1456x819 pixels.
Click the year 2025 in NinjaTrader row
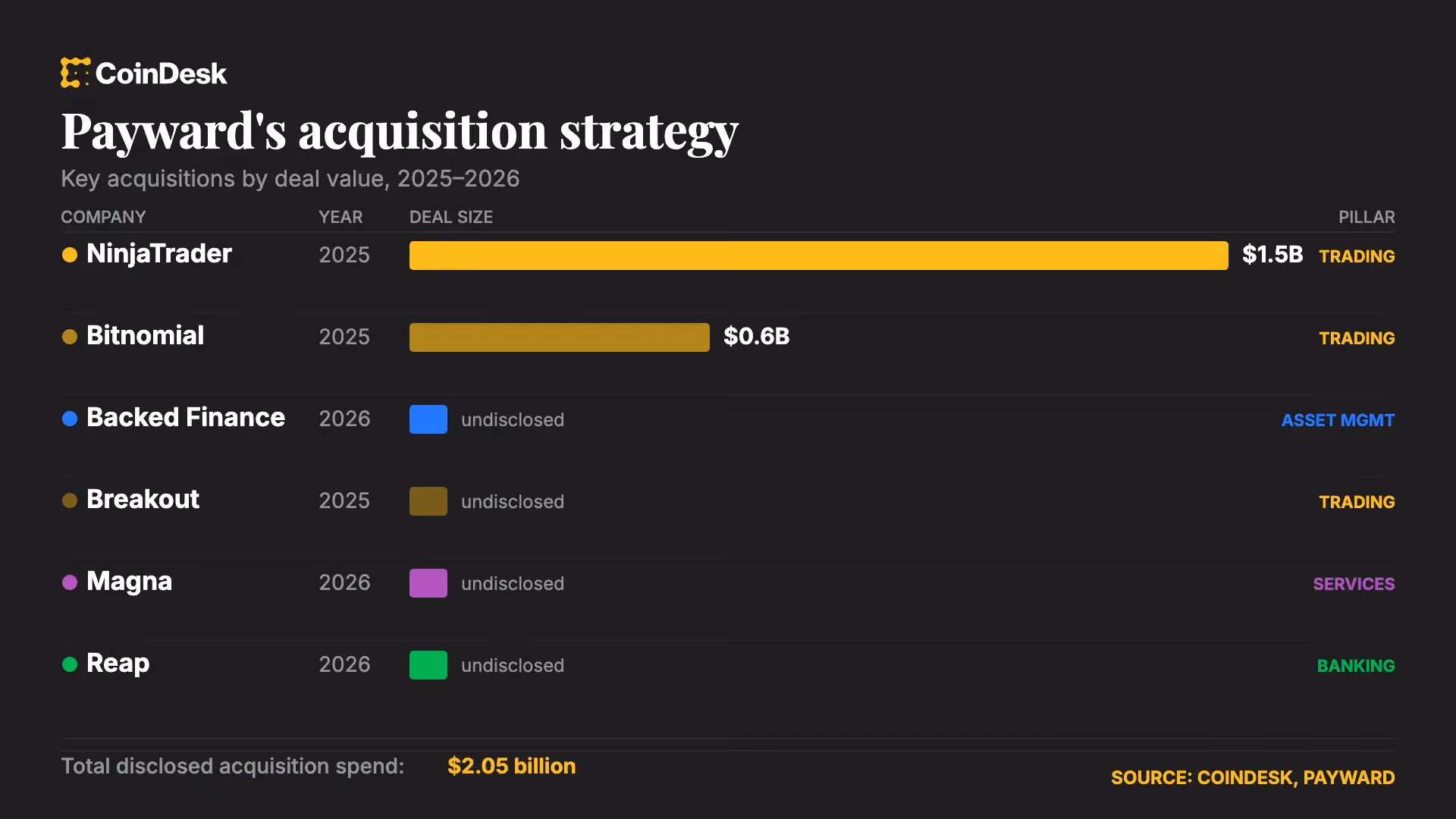pos(344,255)
